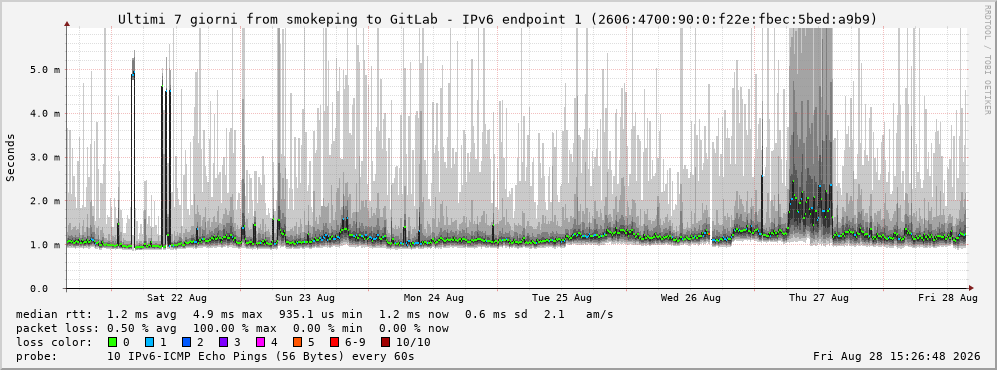Click the Sat 22 Aug axis label

pos(176,298)
